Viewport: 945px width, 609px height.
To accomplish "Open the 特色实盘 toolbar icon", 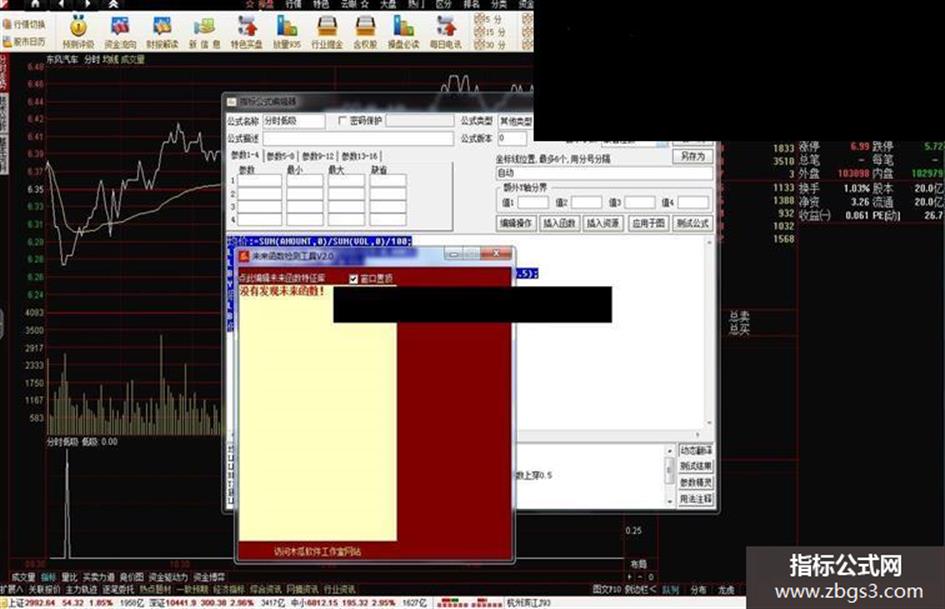I will click(246, 32).
